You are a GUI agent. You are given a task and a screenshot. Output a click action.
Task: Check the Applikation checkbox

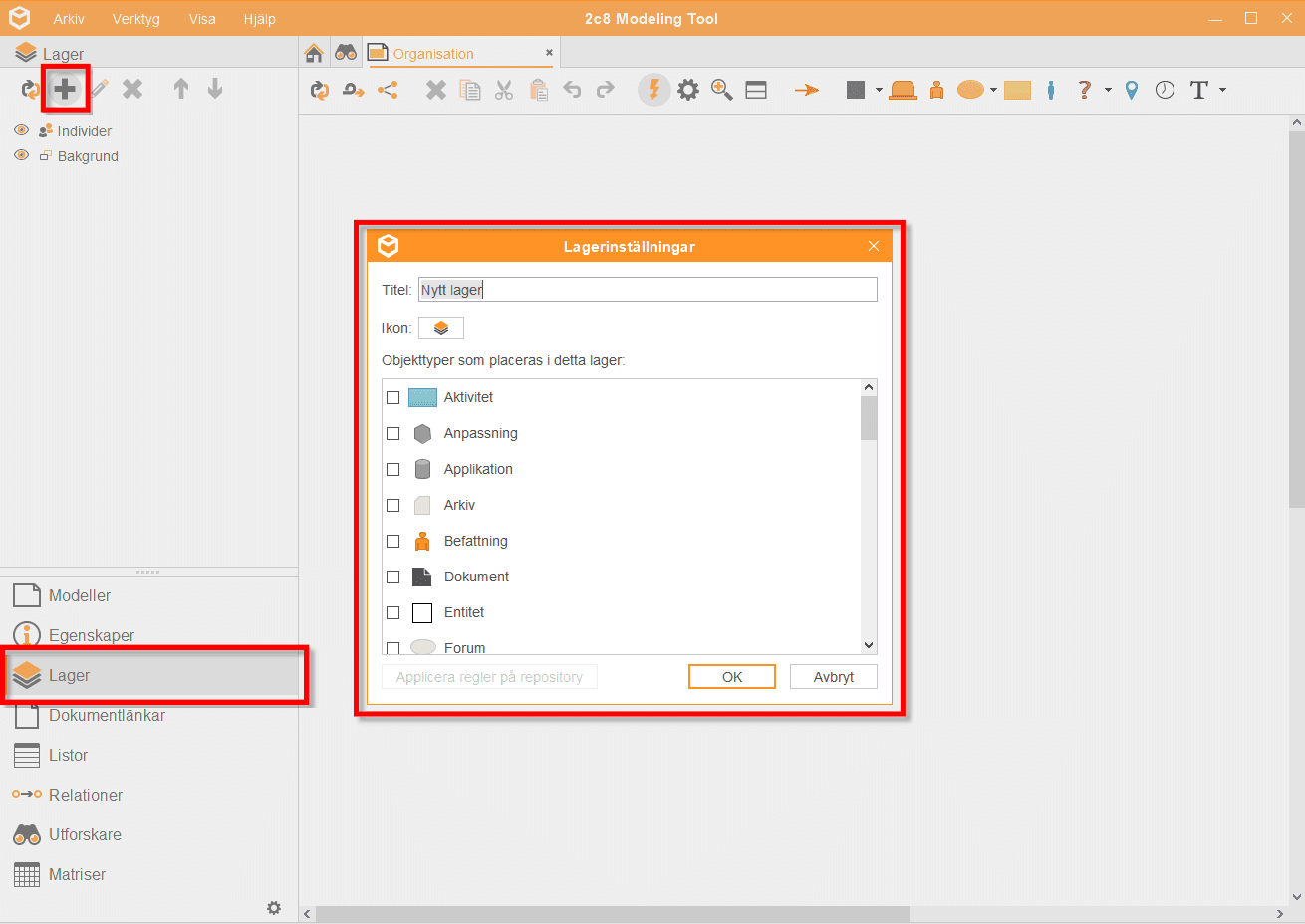[x=392, y=469]
